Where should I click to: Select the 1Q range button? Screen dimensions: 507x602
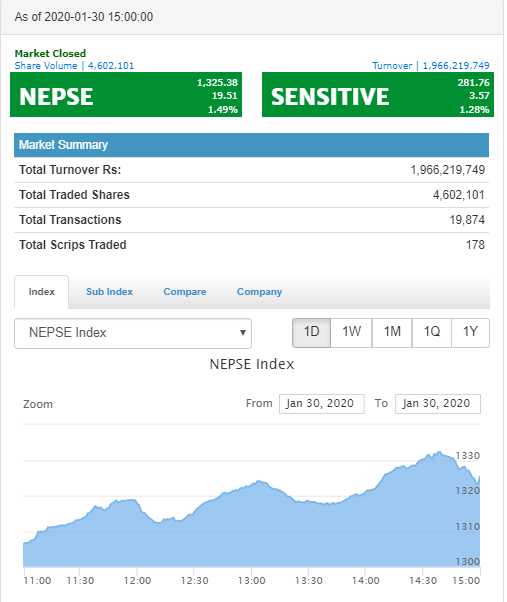pyautogui.click(x=431, y=332)
